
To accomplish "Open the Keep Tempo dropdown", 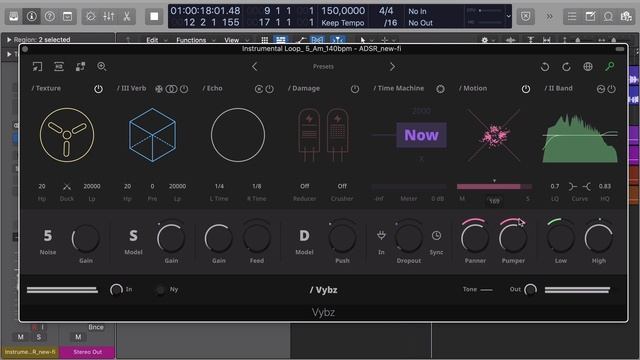I will point(343,23).
